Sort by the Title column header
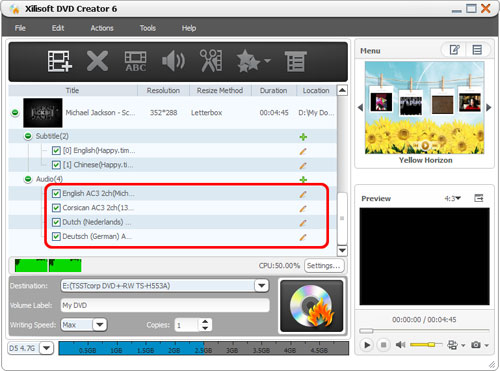Viewport: 500px width, 371px height. (x=73, y=90)
